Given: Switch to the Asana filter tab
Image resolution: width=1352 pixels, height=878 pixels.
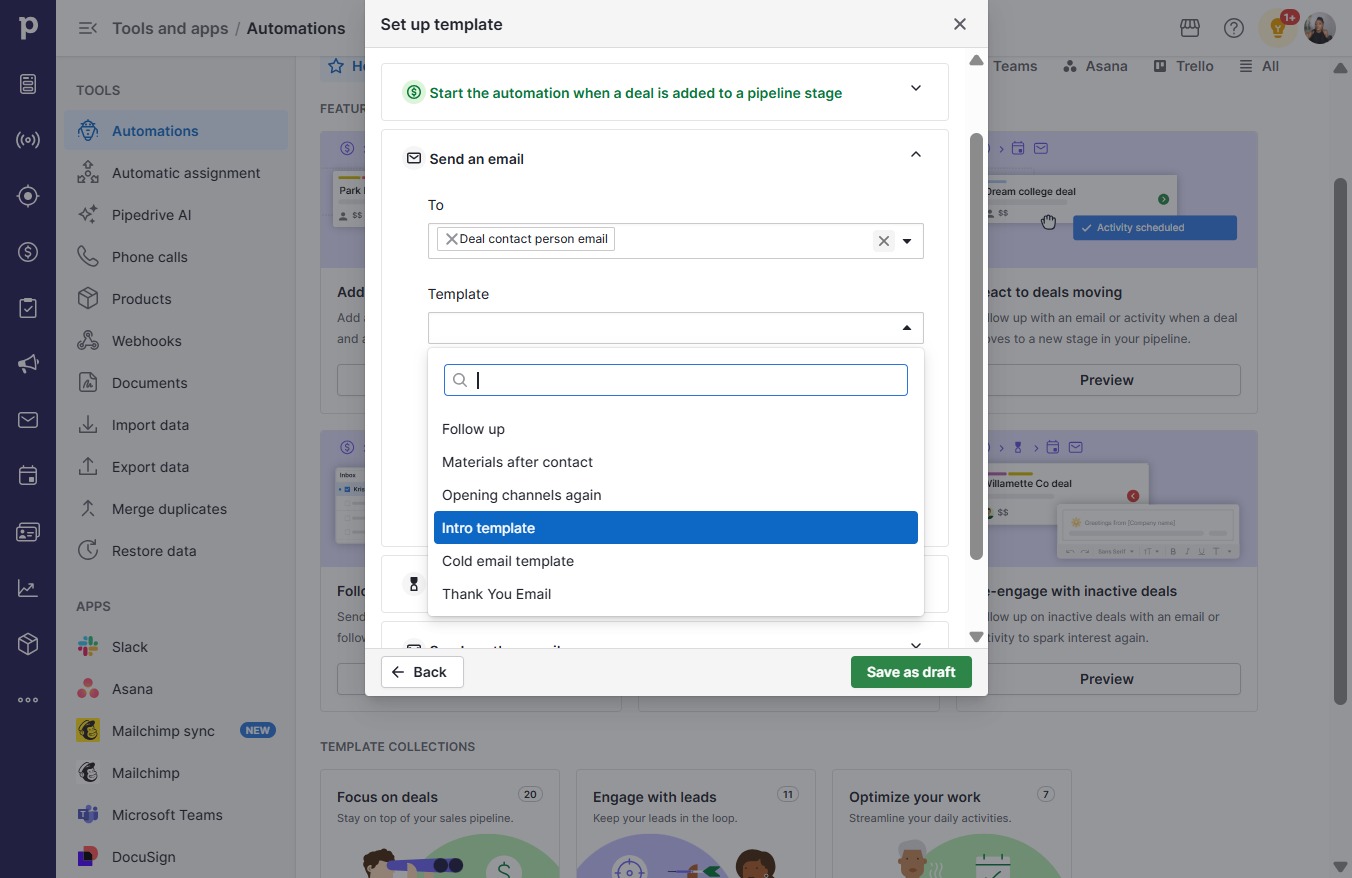Looking at the screenshot, I should [x=1095, y=66].
